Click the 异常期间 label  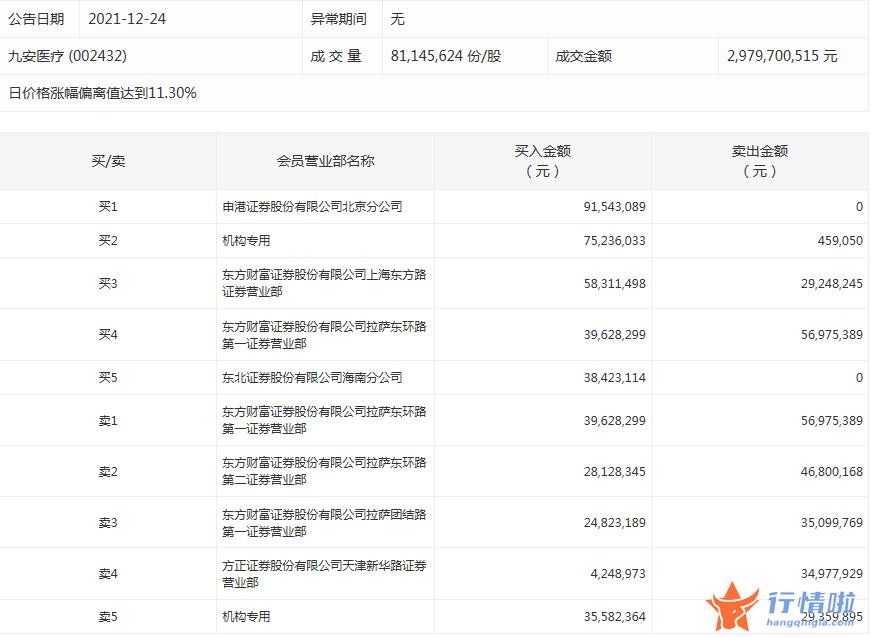[x=338, y=19]
